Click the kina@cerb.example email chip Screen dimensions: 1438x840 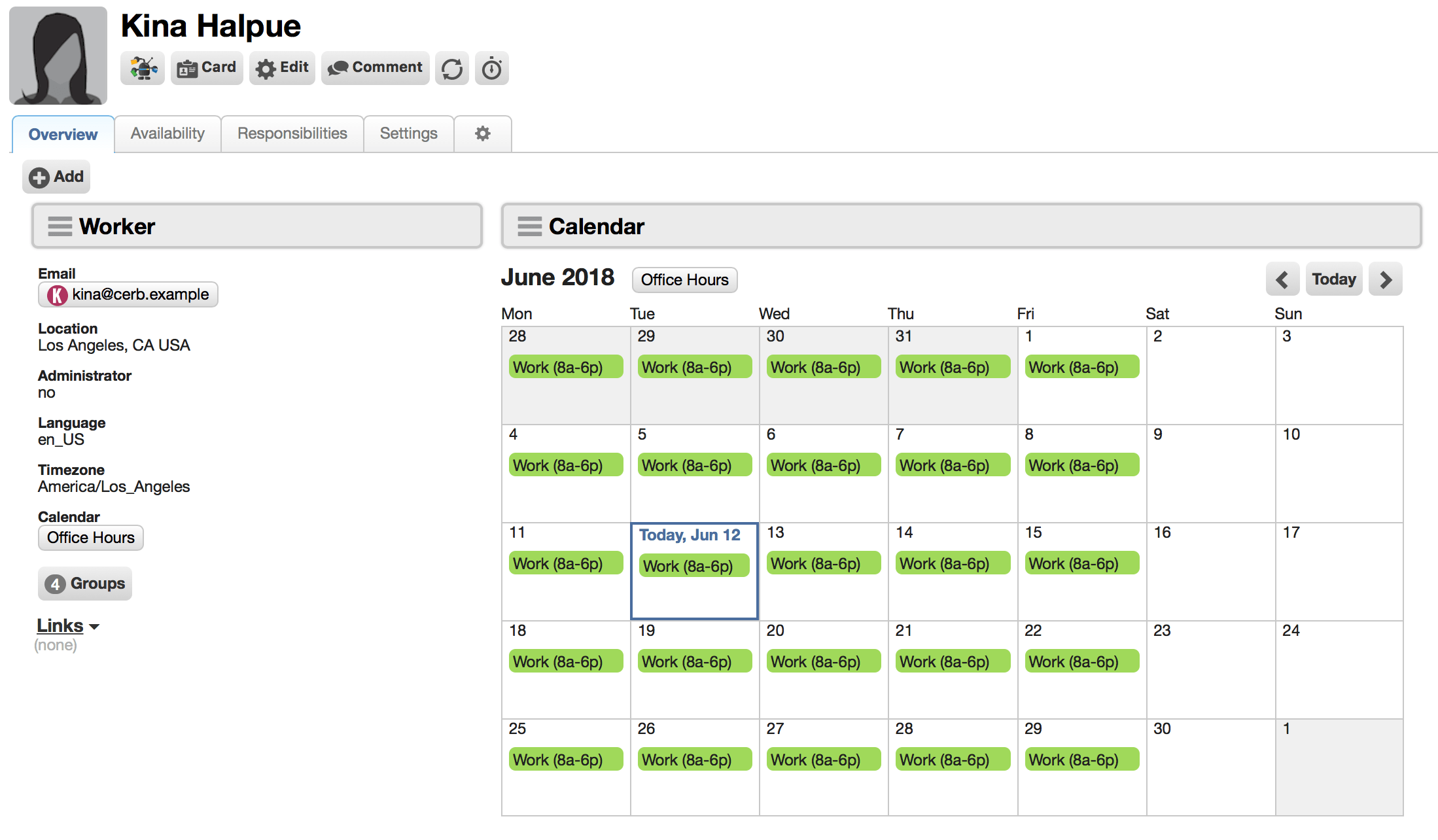point(128,294)
